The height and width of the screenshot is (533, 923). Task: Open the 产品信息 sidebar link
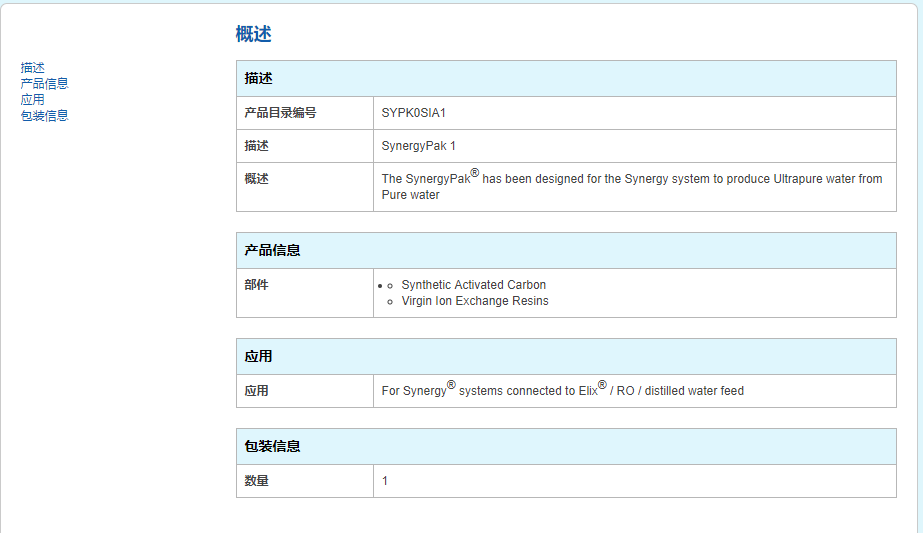45,84
